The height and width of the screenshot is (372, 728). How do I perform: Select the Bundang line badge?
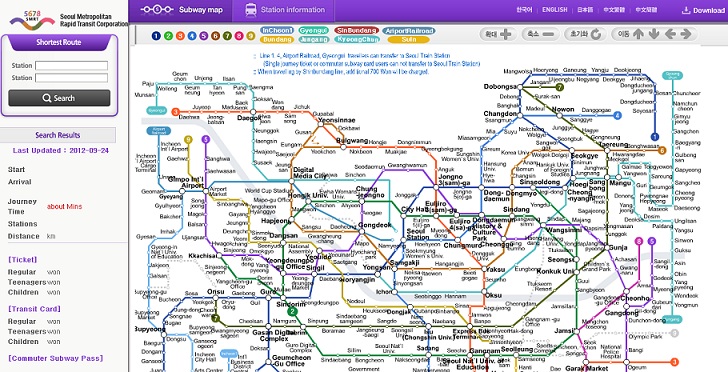(x=277, y=39)
